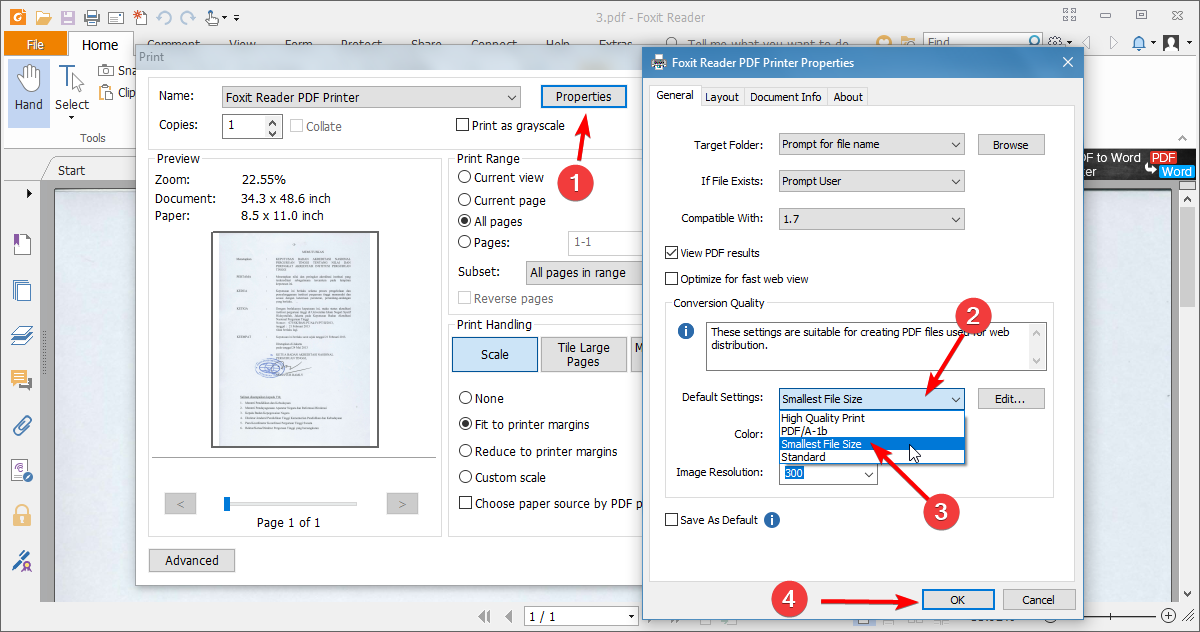This screenshot has height=632, width=1200.
Task: Click the Properties button
Action: (x=583, y=96)
